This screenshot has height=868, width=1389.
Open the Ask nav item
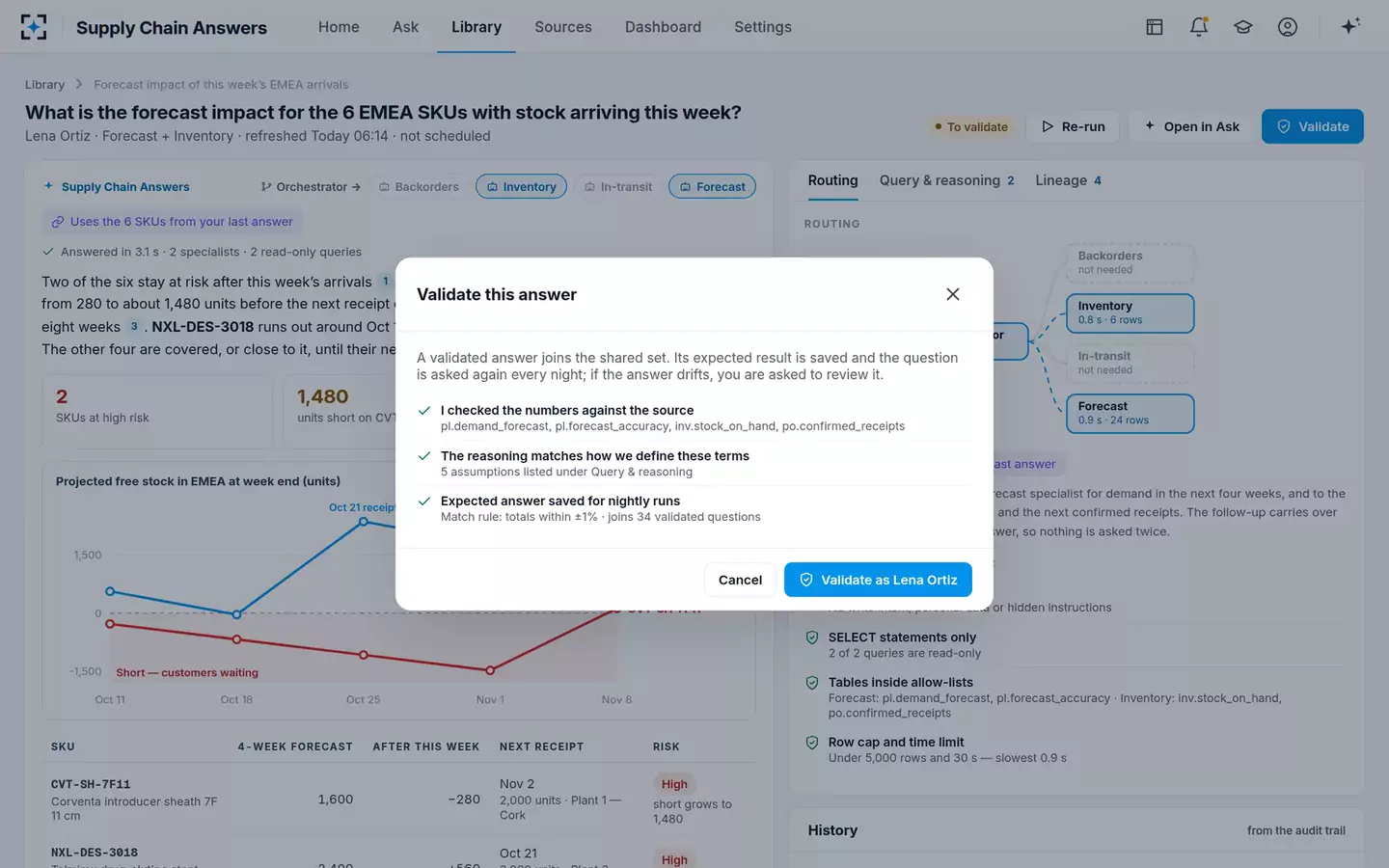click(x=405, y=27)
